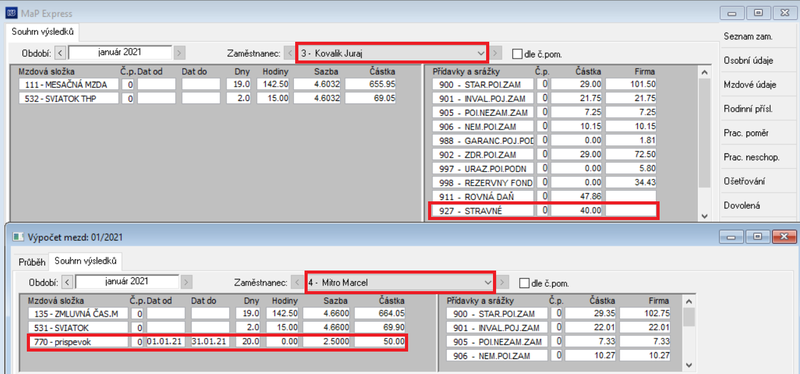Go to next period in Výpočet mezd window

click(186, 282)
